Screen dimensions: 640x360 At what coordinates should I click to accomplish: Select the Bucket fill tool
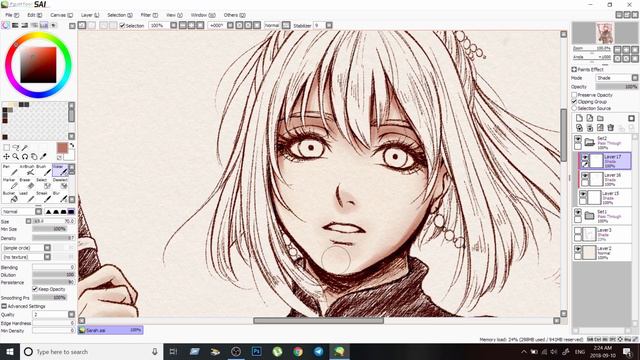click(x=9, y=196)
